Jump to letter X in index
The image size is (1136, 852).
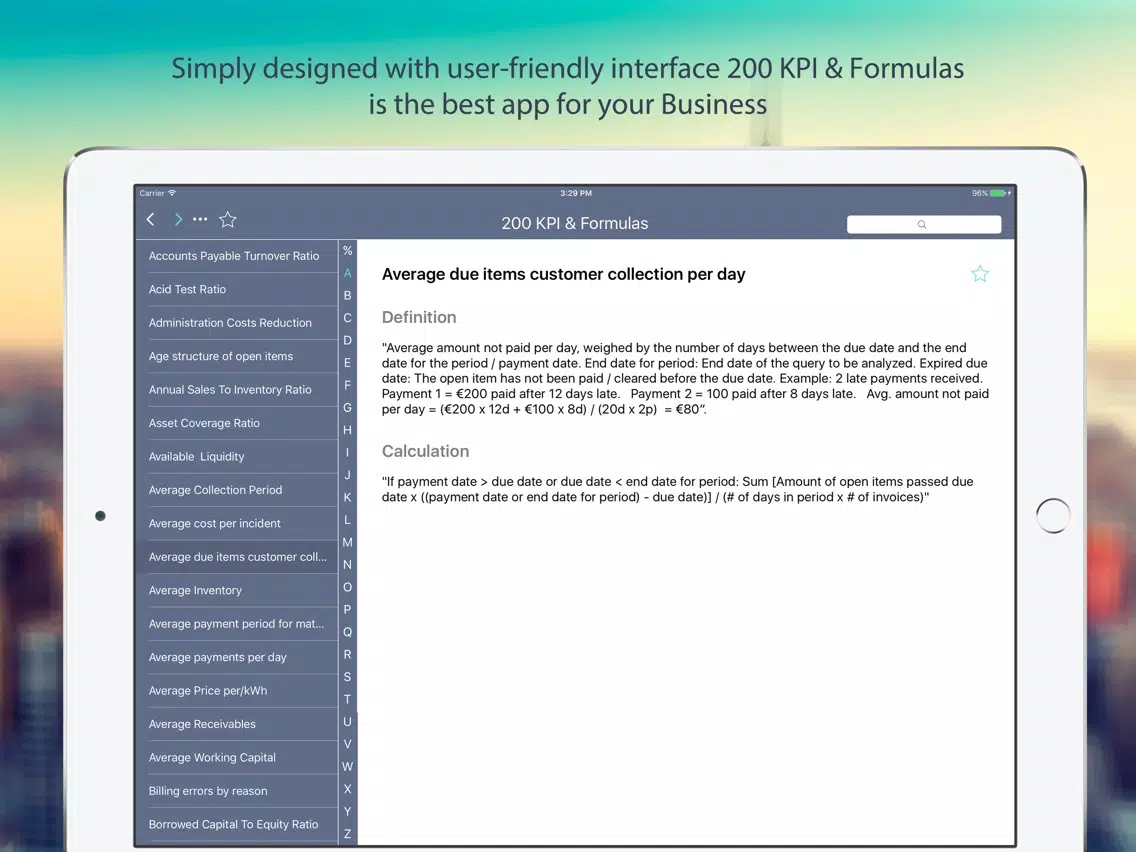(348, 790)
